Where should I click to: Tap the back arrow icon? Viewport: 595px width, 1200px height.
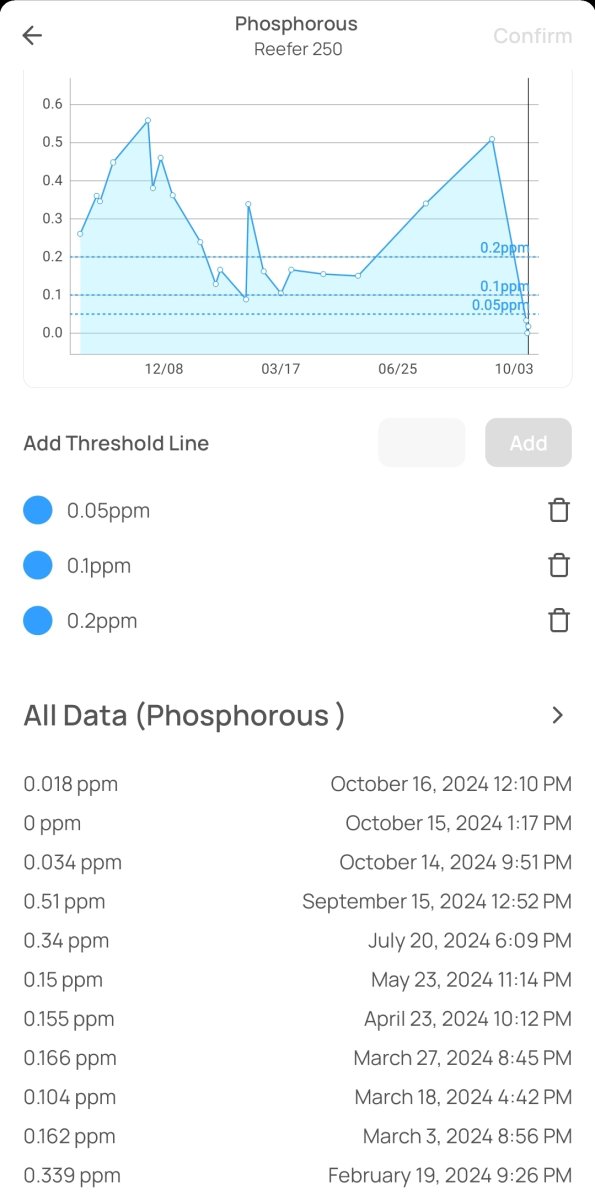pyautogui.click(x=32, y=36)
